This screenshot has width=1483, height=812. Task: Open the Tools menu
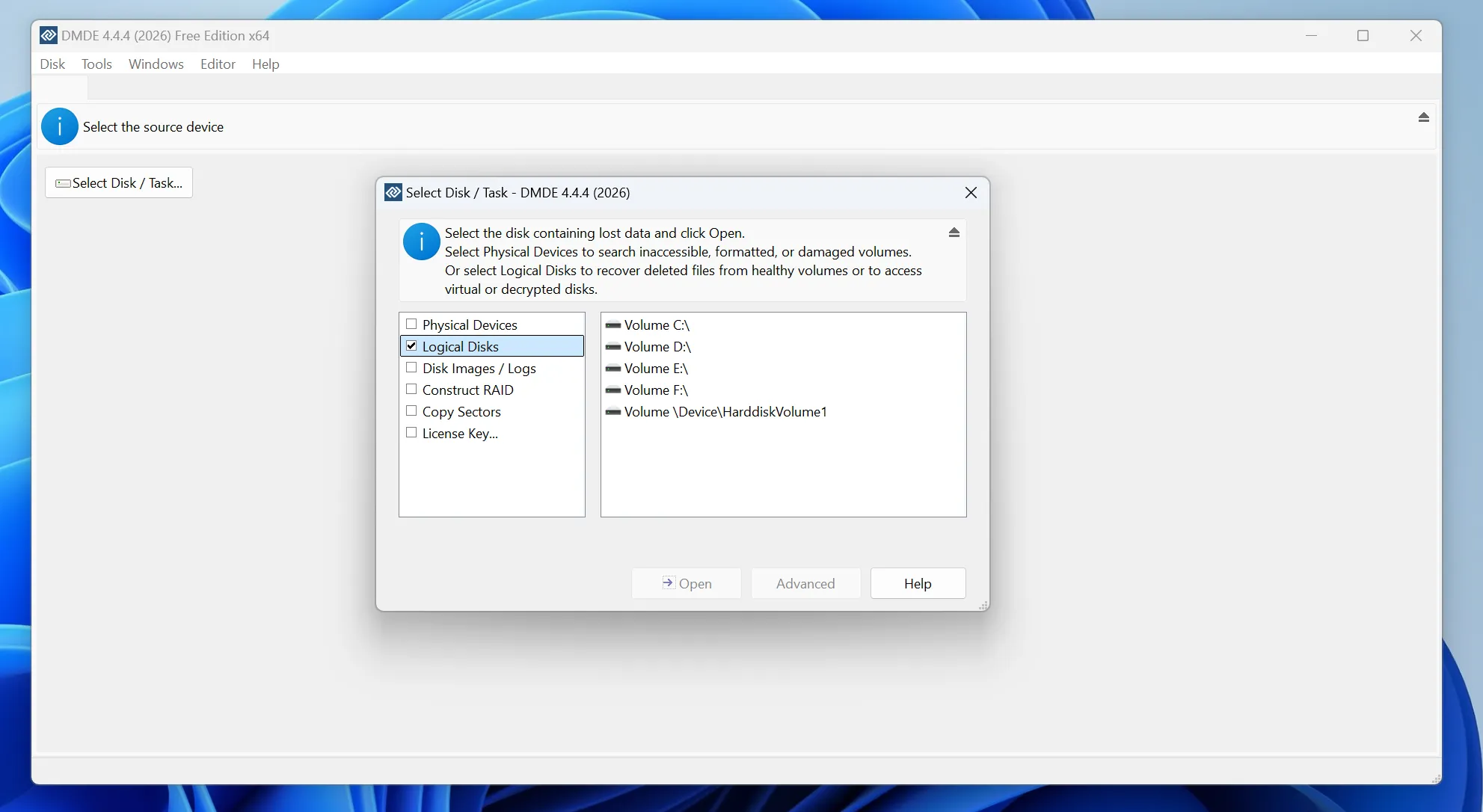click(96, 64)
